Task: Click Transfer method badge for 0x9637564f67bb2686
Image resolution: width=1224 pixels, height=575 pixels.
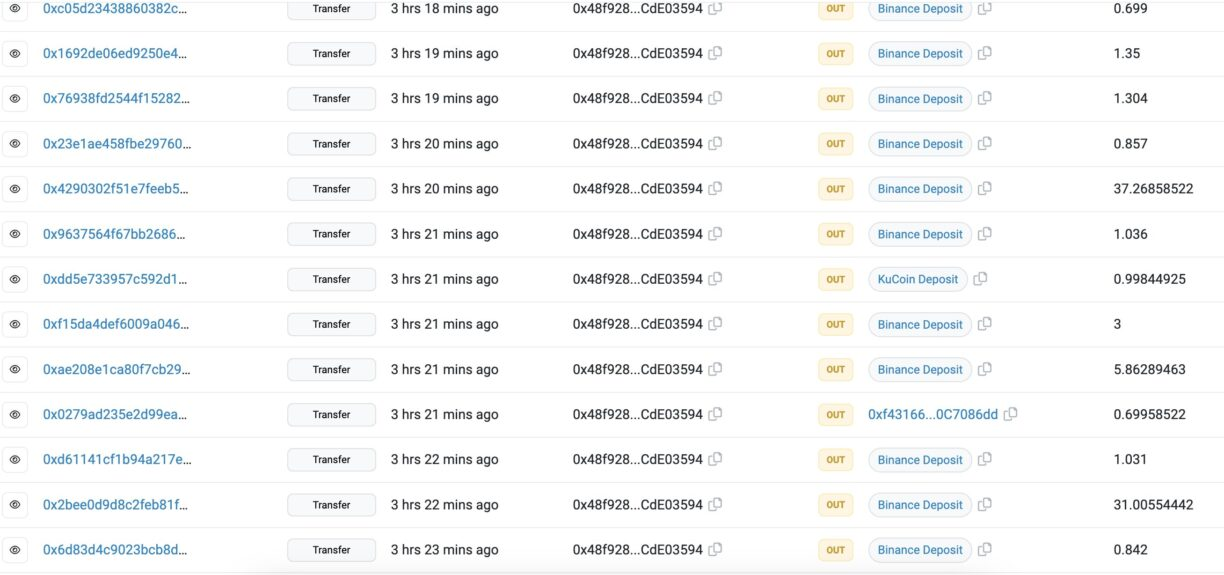Action: 331,234
